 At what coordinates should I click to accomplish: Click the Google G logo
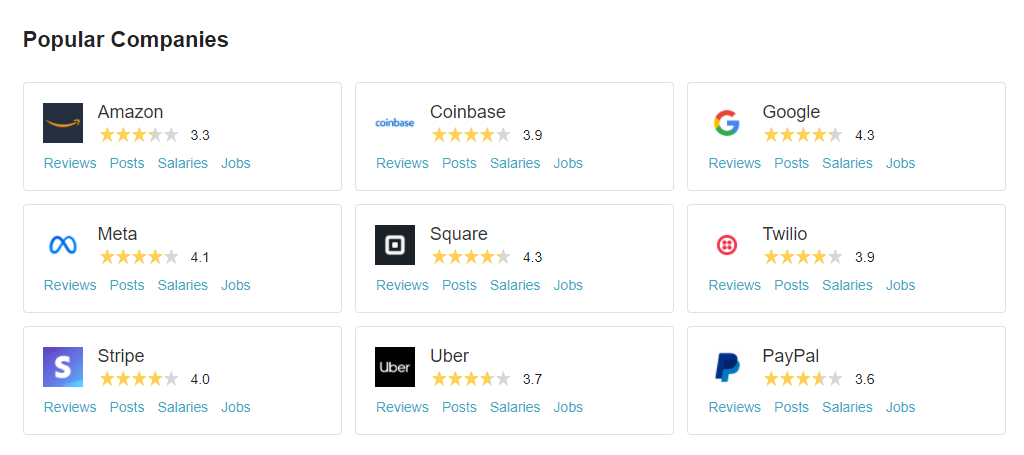[727, 123]
